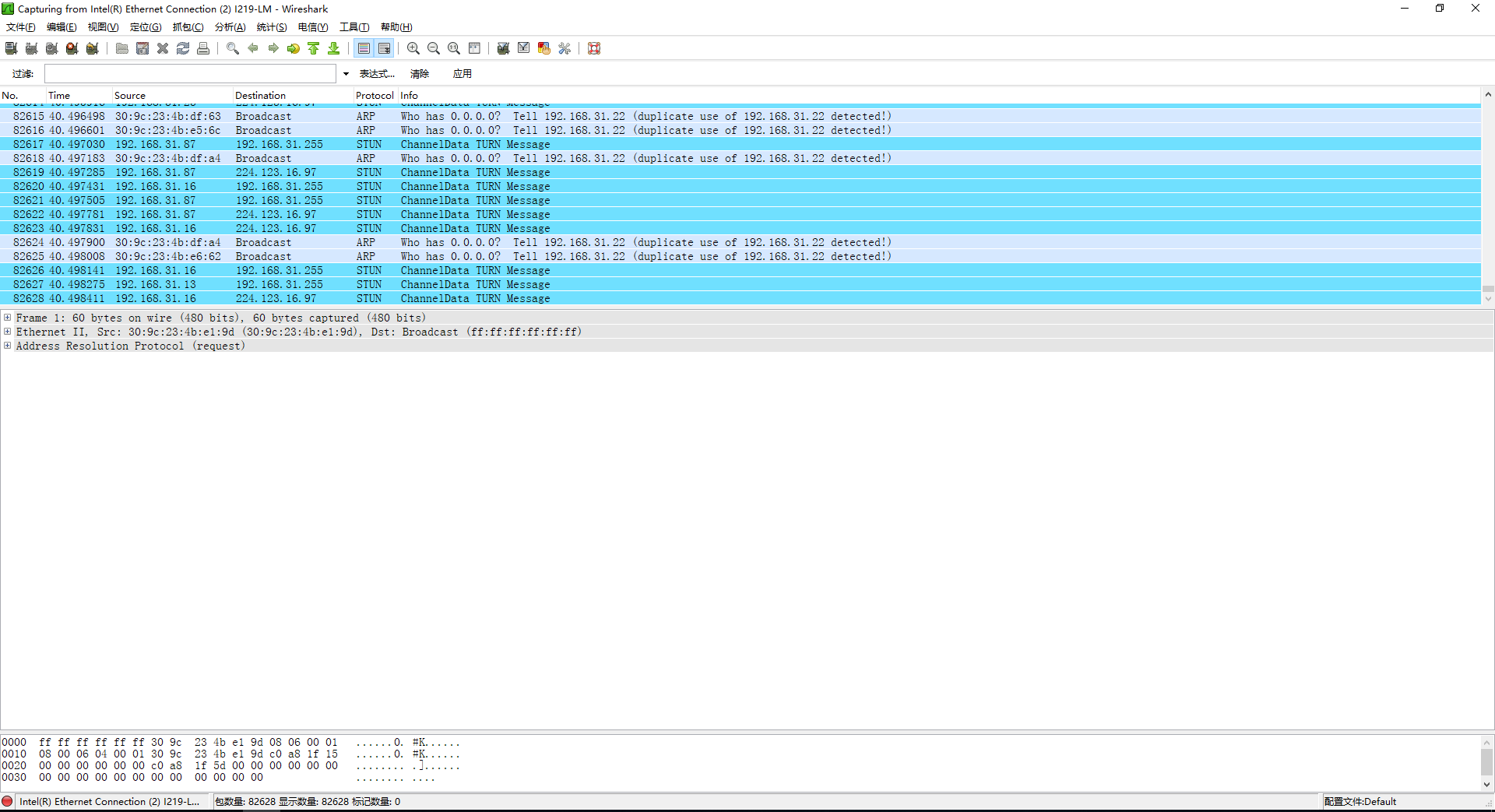
Task: Click hex pane scrollbar down arrow
Action: click(1486, 785)
